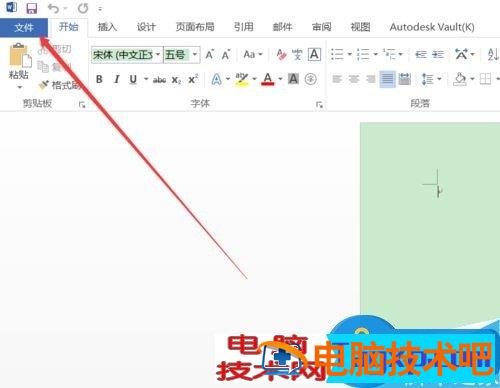Click the Enclose Characters circled icon

point(310,79)
